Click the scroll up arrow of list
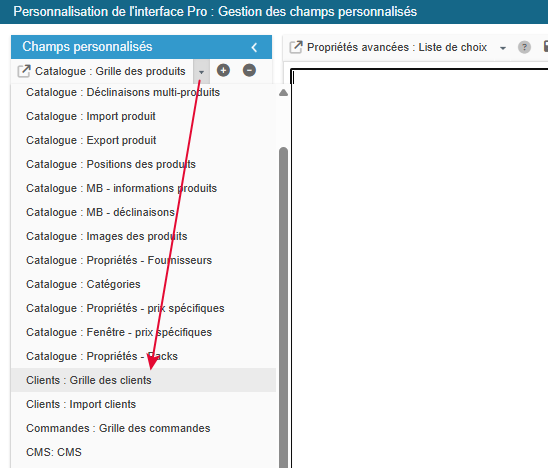Viewport: 548px width, 468px height. click(x=283, y=93)
